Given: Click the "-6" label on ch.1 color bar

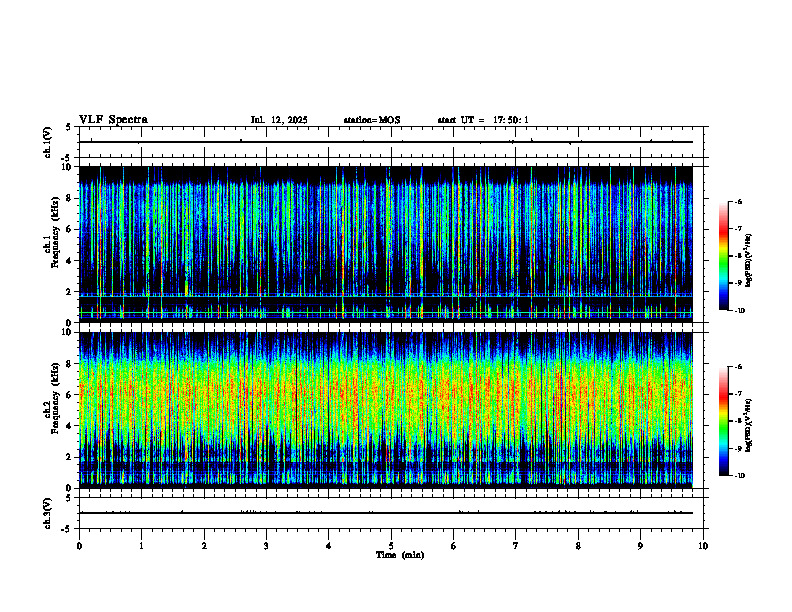Looking at the screenshot, I should (738, 202).
